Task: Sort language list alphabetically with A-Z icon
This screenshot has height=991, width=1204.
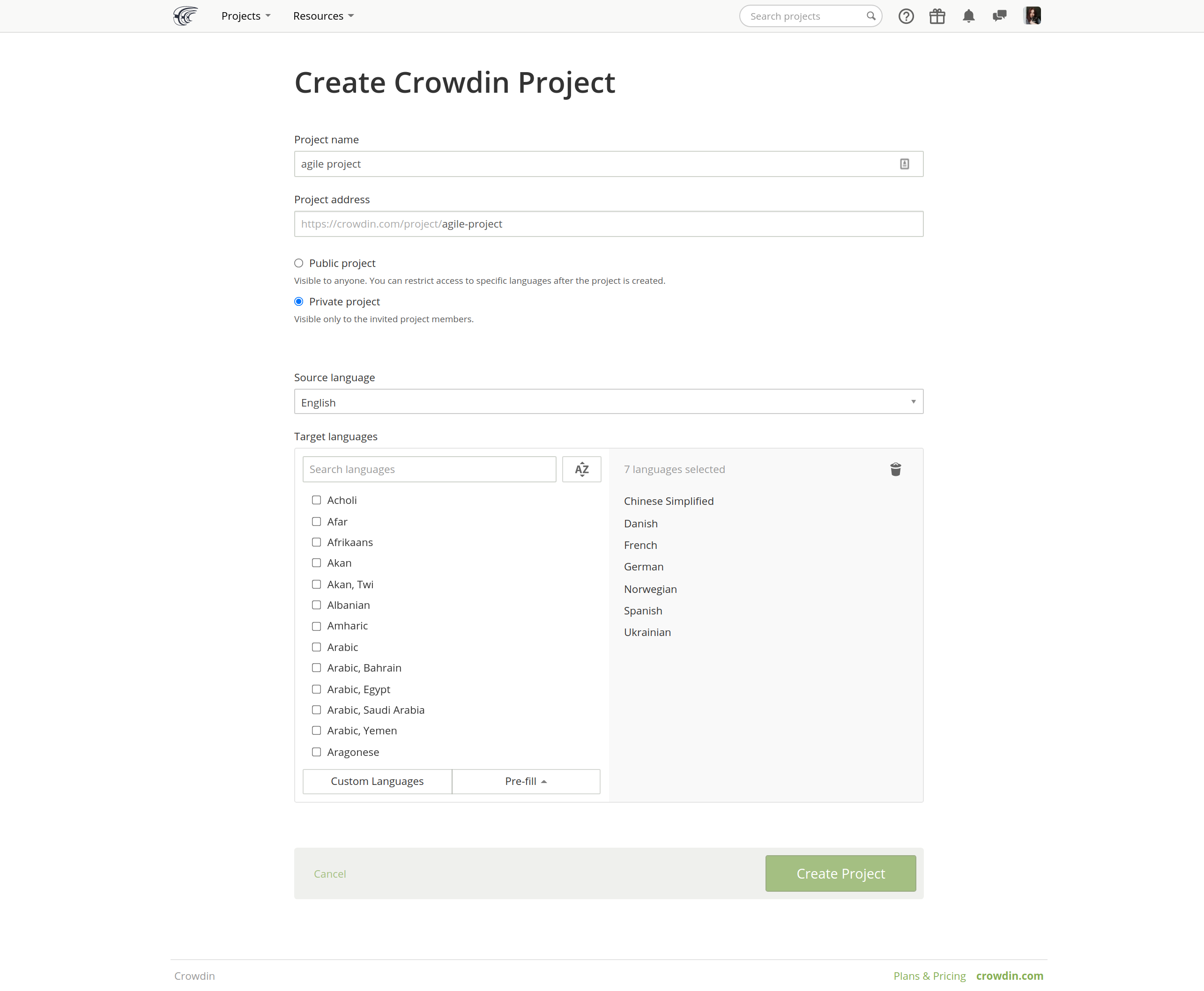Action: pyautogui.click(x=582, y=469)
